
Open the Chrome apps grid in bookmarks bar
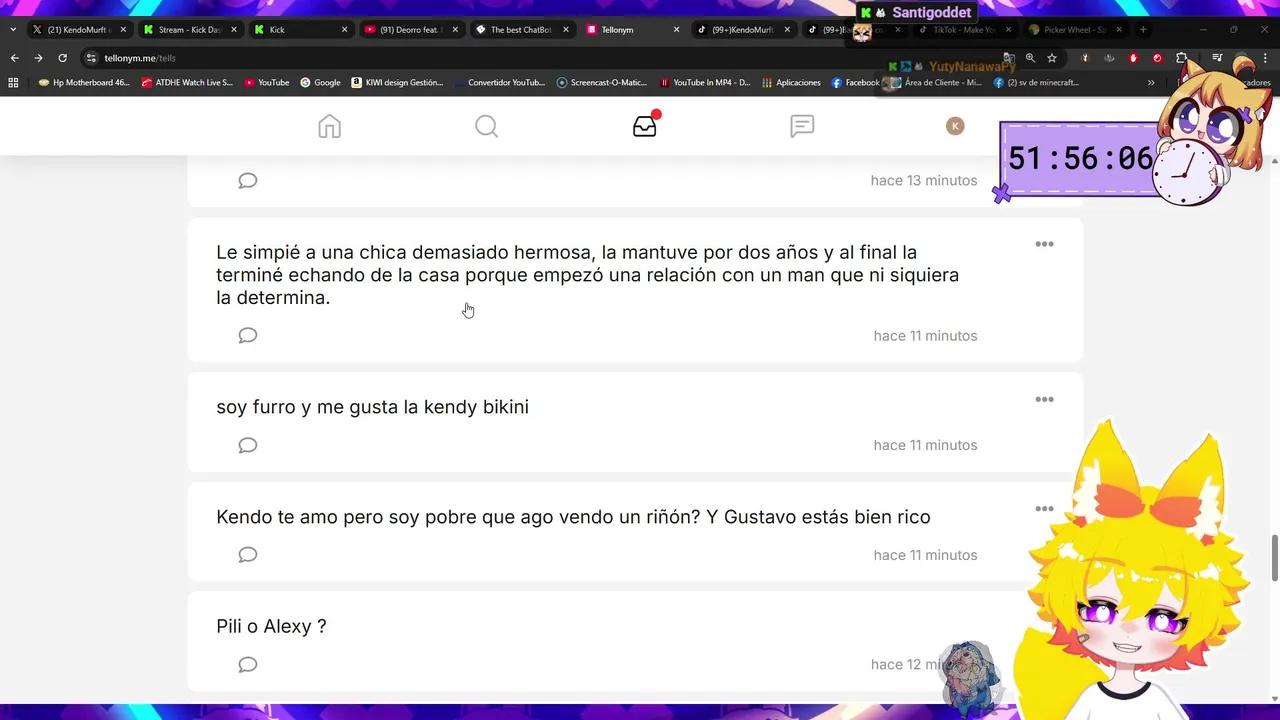click(x=13, y=83)
